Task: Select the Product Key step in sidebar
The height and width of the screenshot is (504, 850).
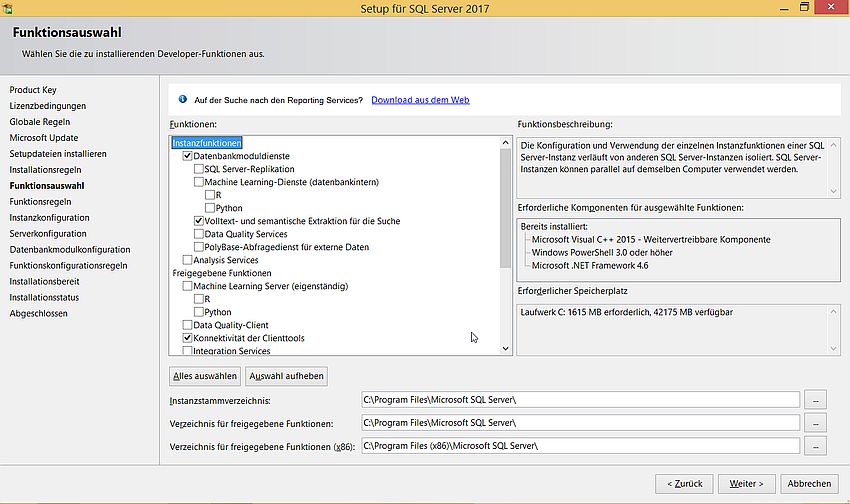Action: point(33,90)
